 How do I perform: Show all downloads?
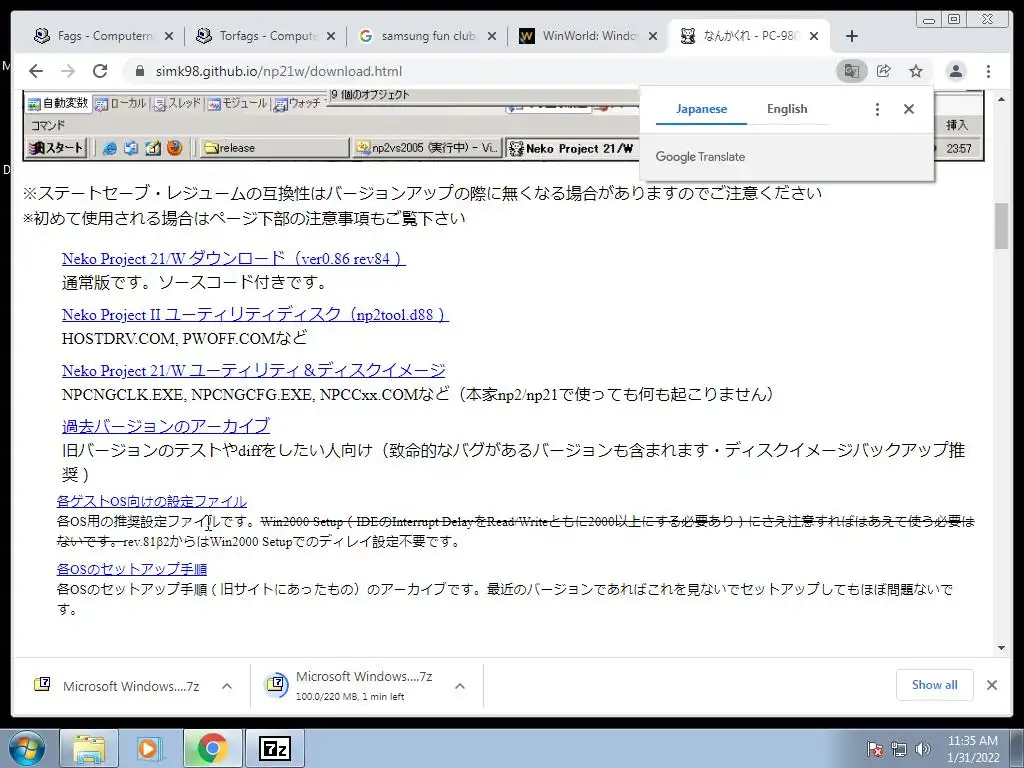pyautogui.click(x=935, y=685)
